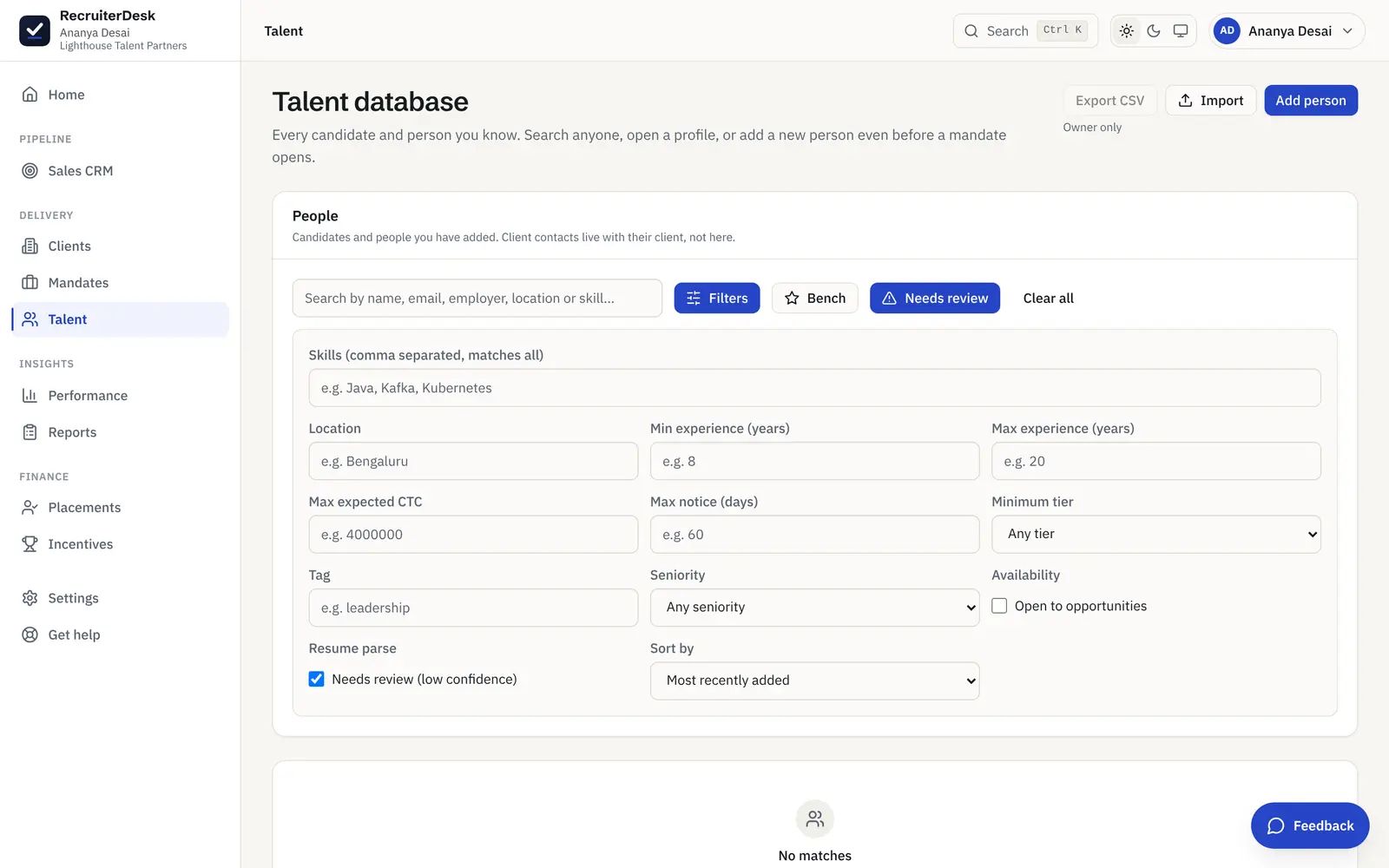Switch to light theme sun icon
1389x868 pixels.
point(1127,31)
